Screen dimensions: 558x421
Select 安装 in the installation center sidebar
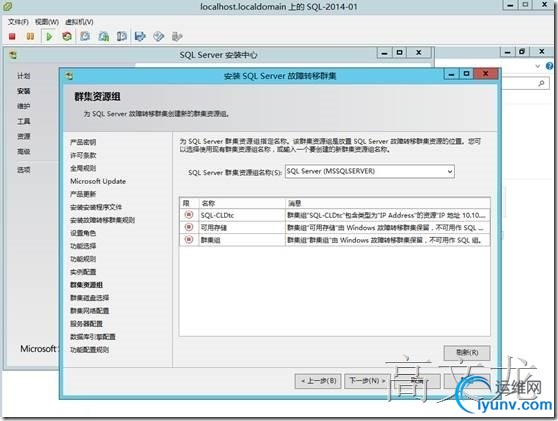click(23, 91)
